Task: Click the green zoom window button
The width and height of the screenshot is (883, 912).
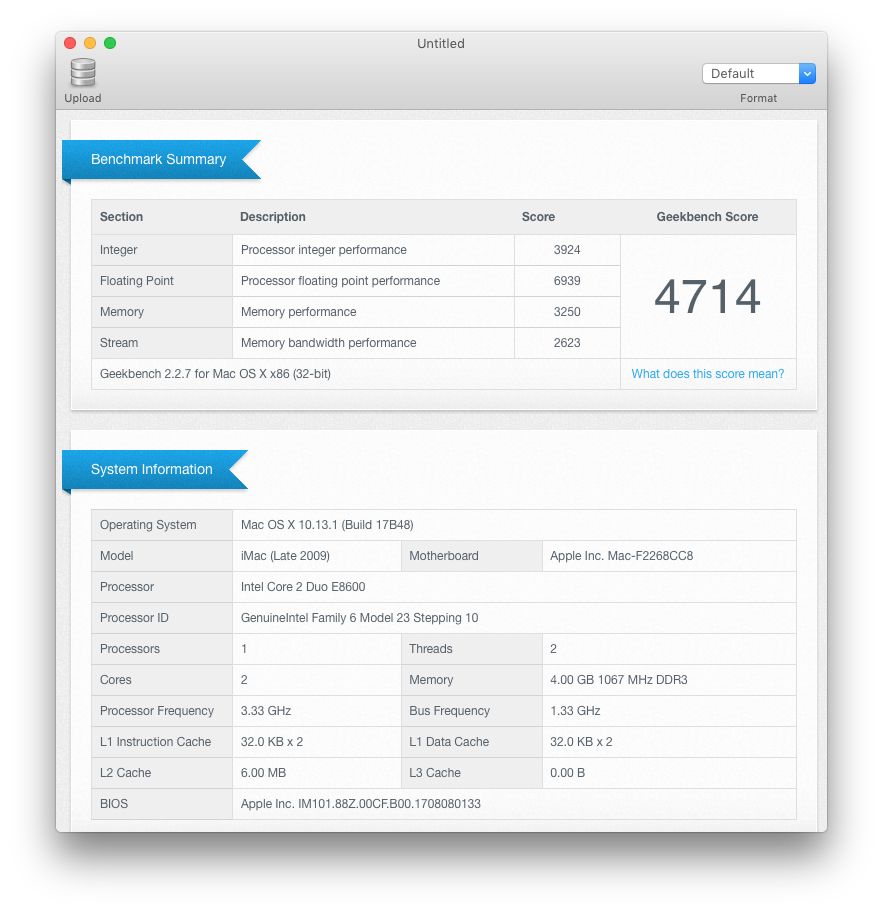Action: [110, 43]
